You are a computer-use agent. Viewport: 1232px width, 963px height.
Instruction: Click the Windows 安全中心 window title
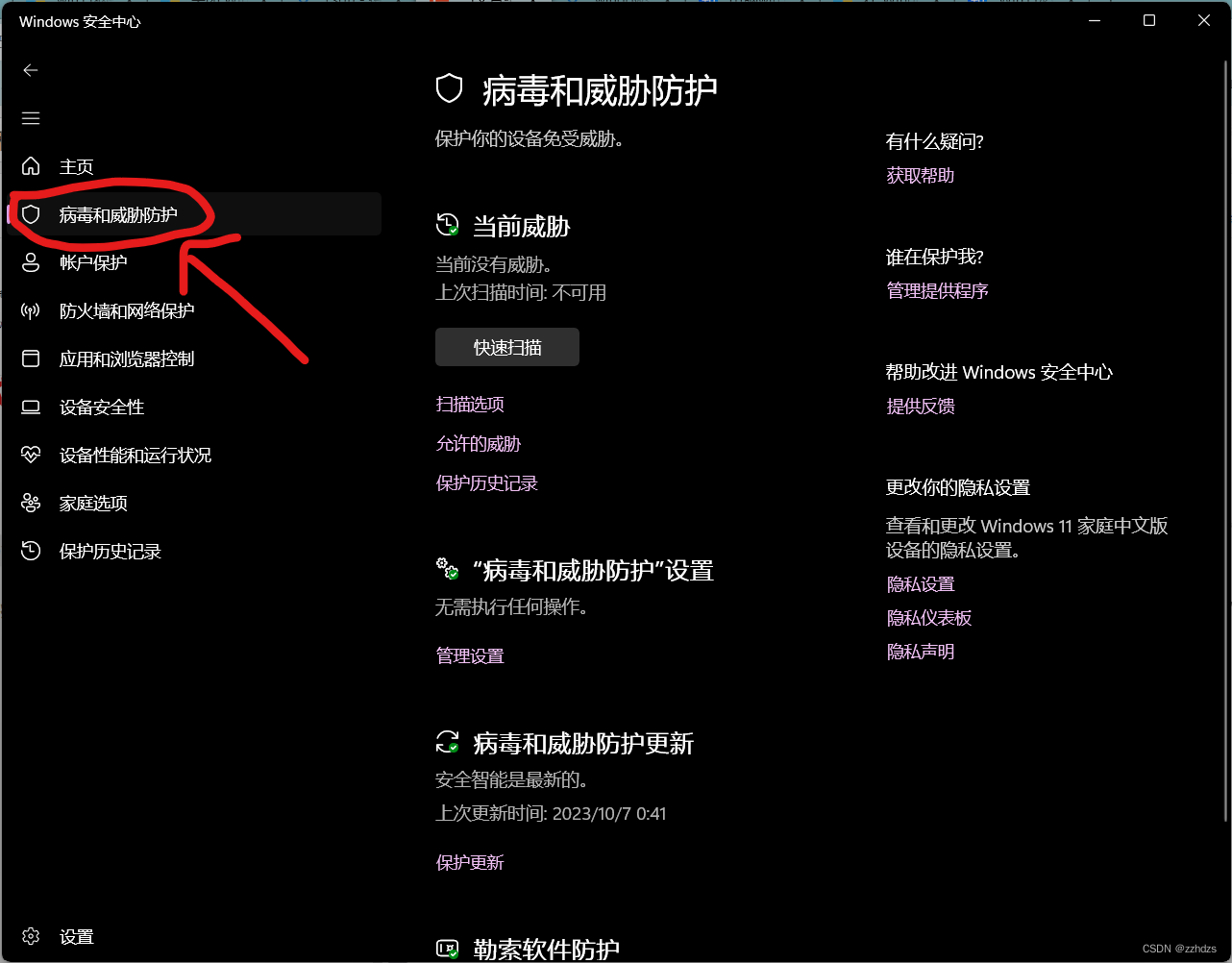pyautogui.click(x=80, y=21)
